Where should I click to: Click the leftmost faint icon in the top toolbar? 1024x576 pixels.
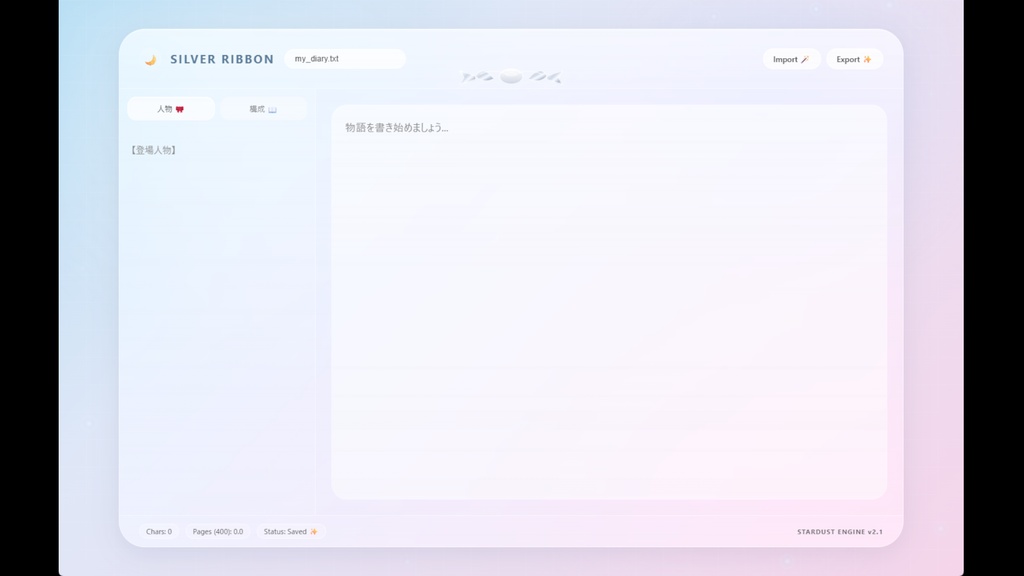pyautogui.click(x=468, y=76)
